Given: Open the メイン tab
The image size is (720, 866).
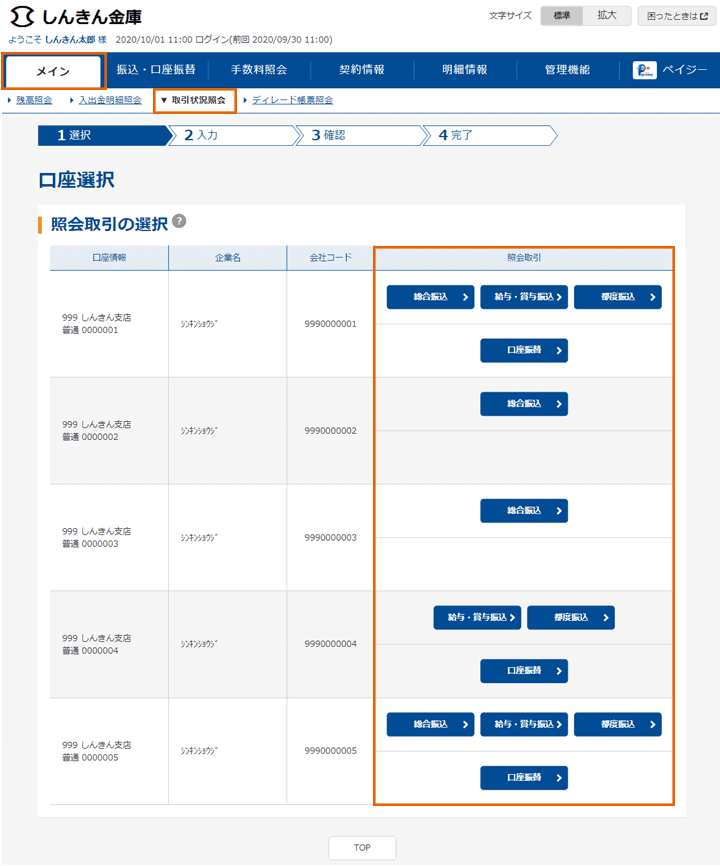Looking at the screenshot, I should tap(53, 71).
